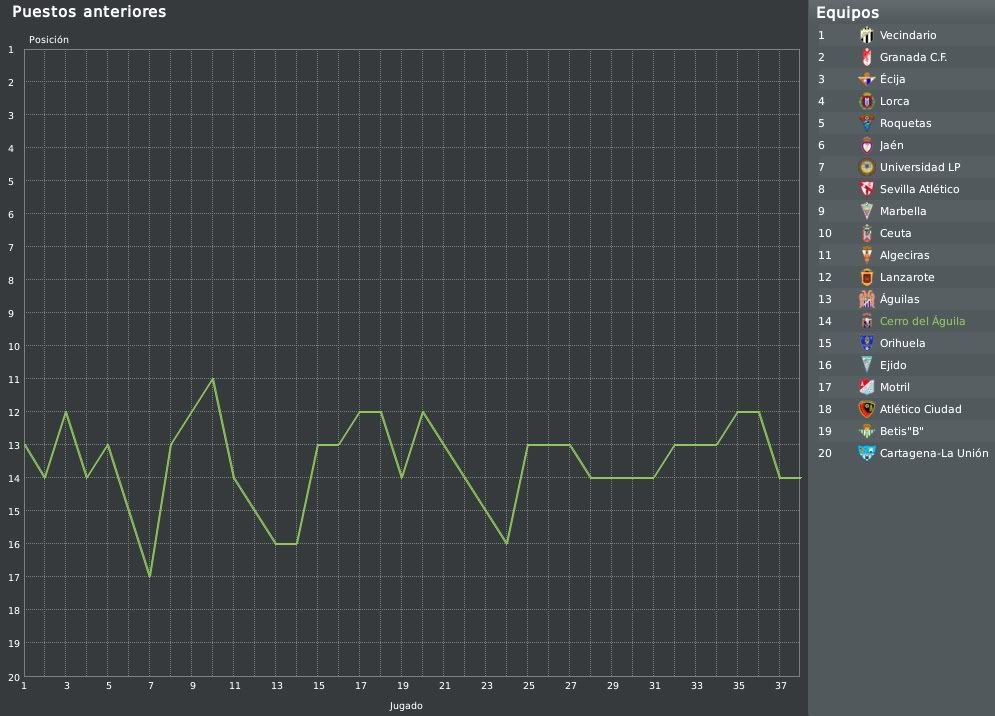Screen dimensions: 995x716
Task: Click the Betis"B" club badge
Action: [x=866, y=431]
